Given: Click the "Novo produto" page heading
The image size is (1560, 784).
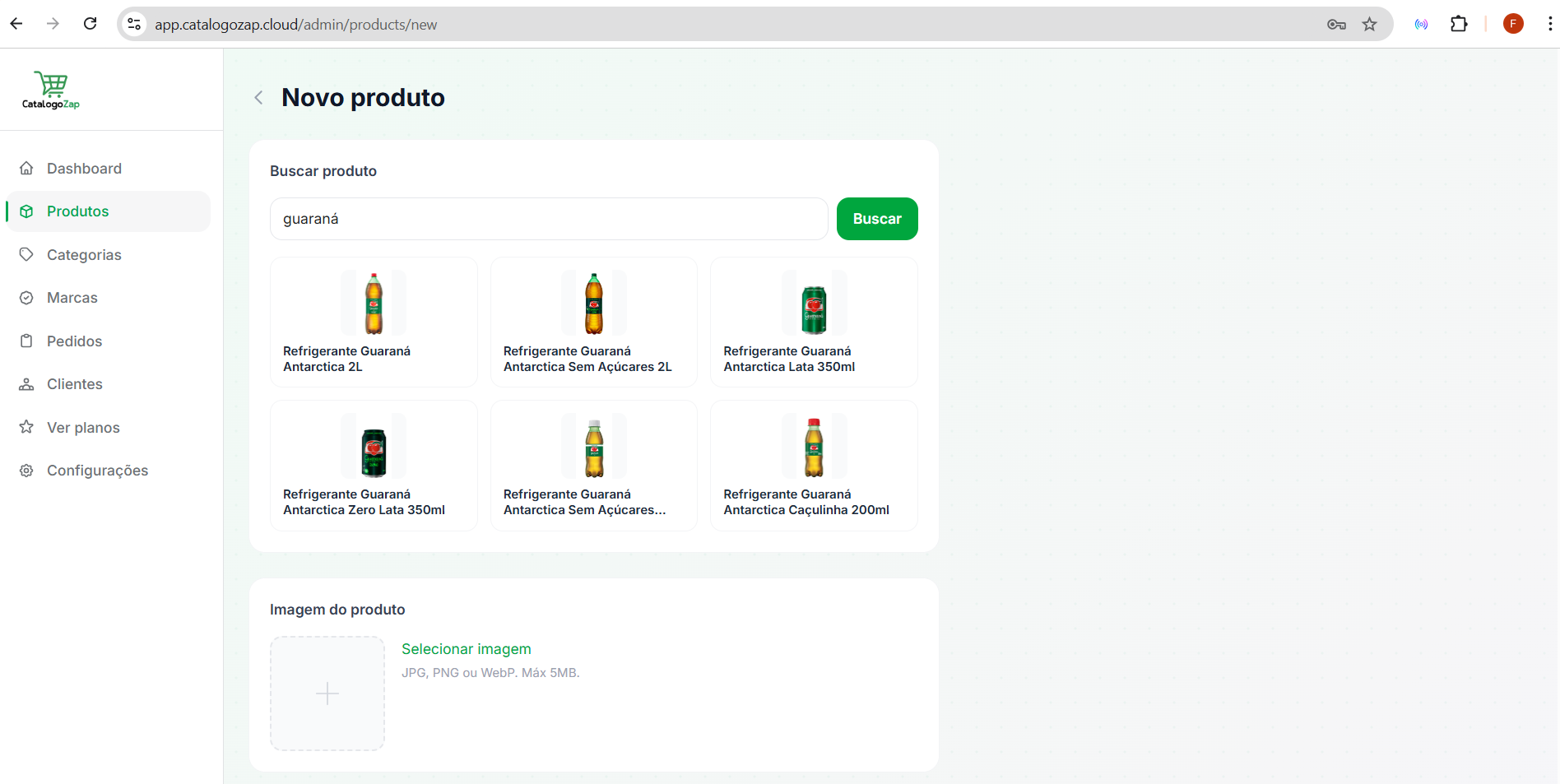Looking at the screenshot, I should 363,98.
